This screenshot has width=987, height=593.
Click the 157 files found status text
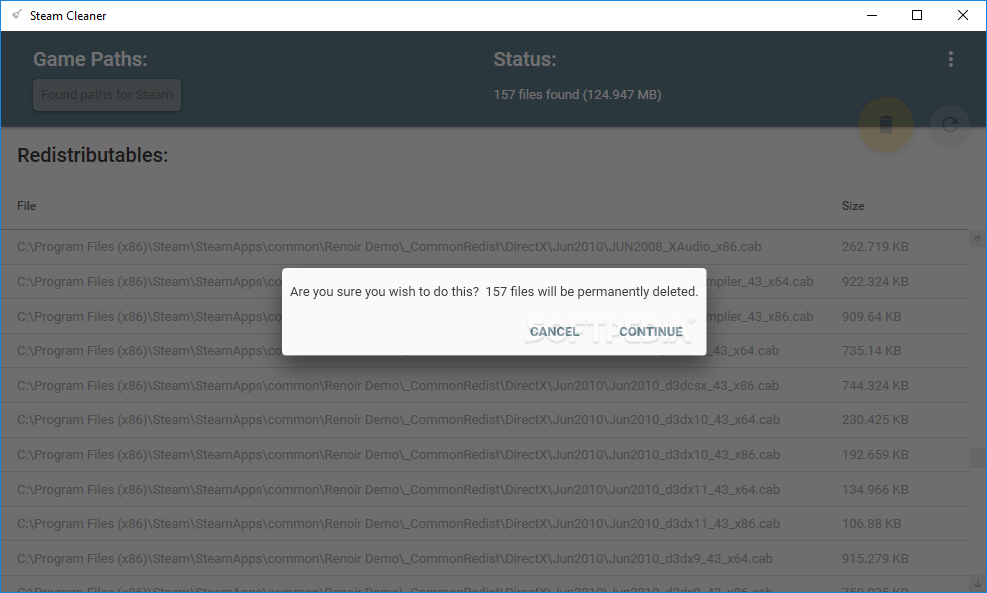point(577,94)
